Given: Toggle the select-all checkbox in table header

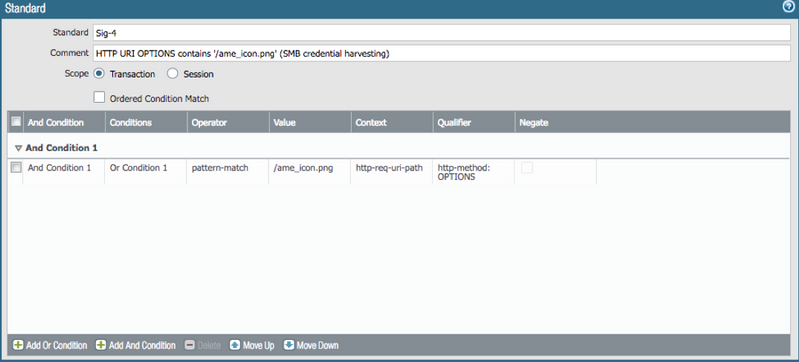Looking at the screenshot, I should click(16, 121).
